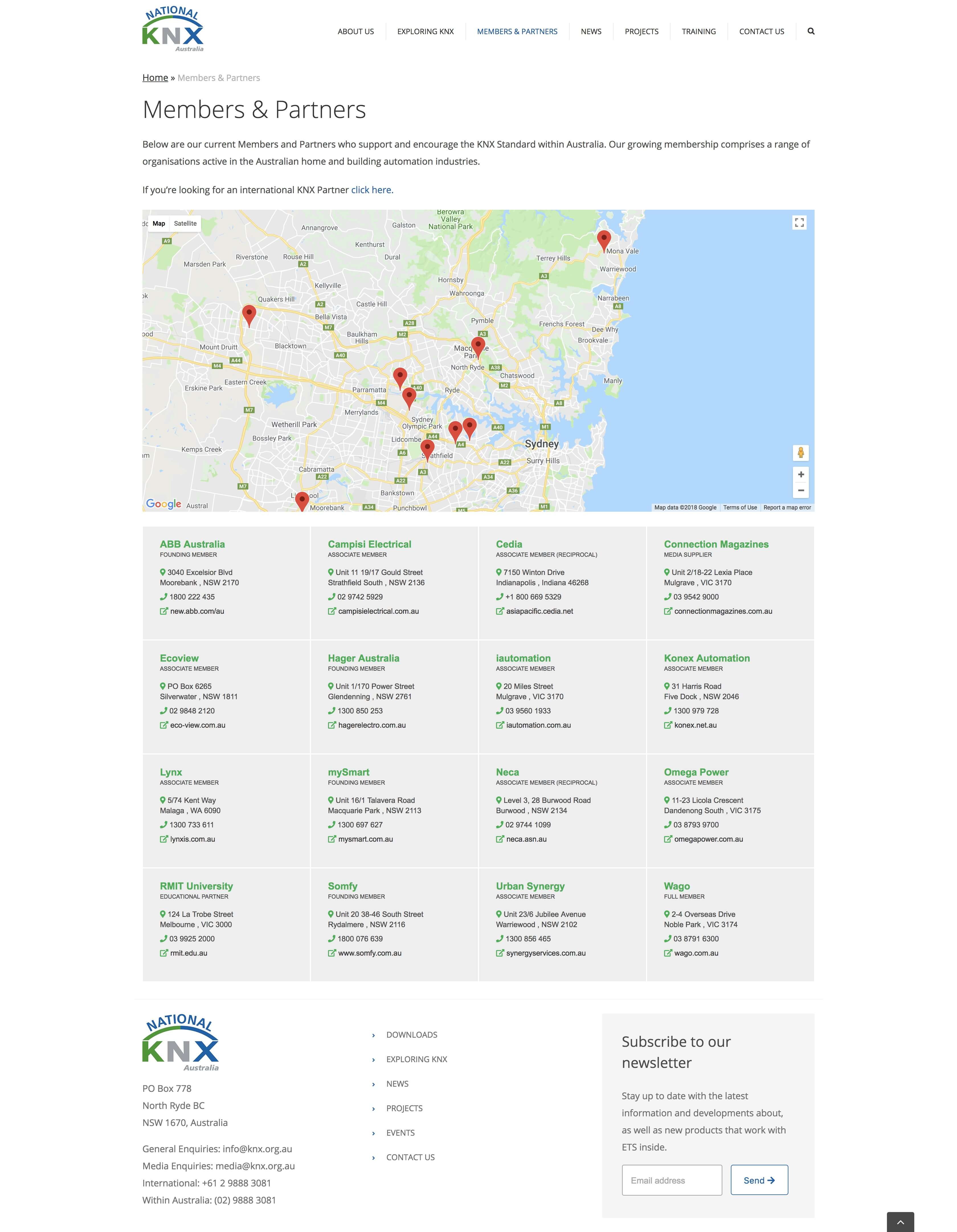Click the phone icon in Campisi Electrical card
The width and height of the screenshot is (957, 1232).
pos(332,597)
